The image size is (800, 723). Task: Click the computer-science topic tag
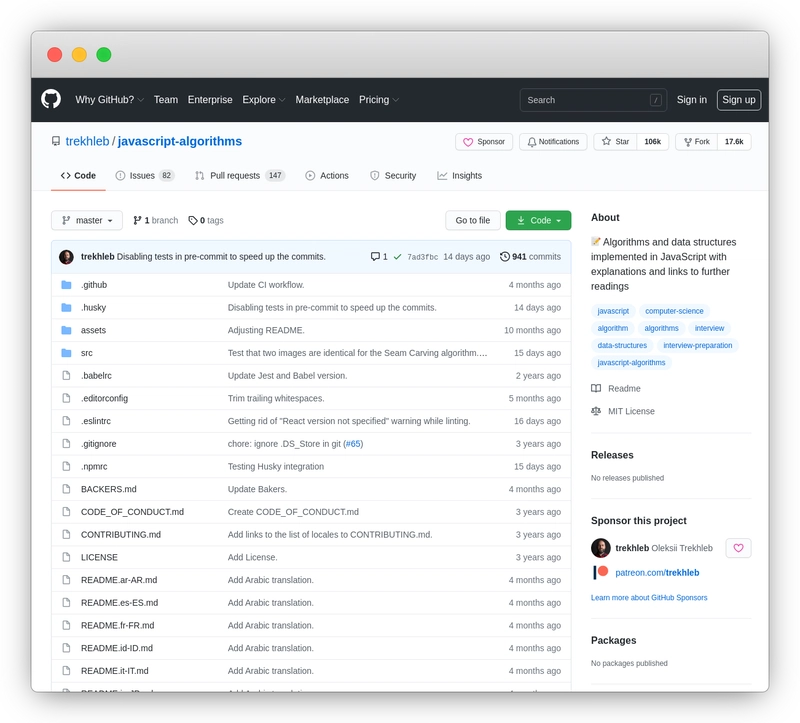point(674,311)
